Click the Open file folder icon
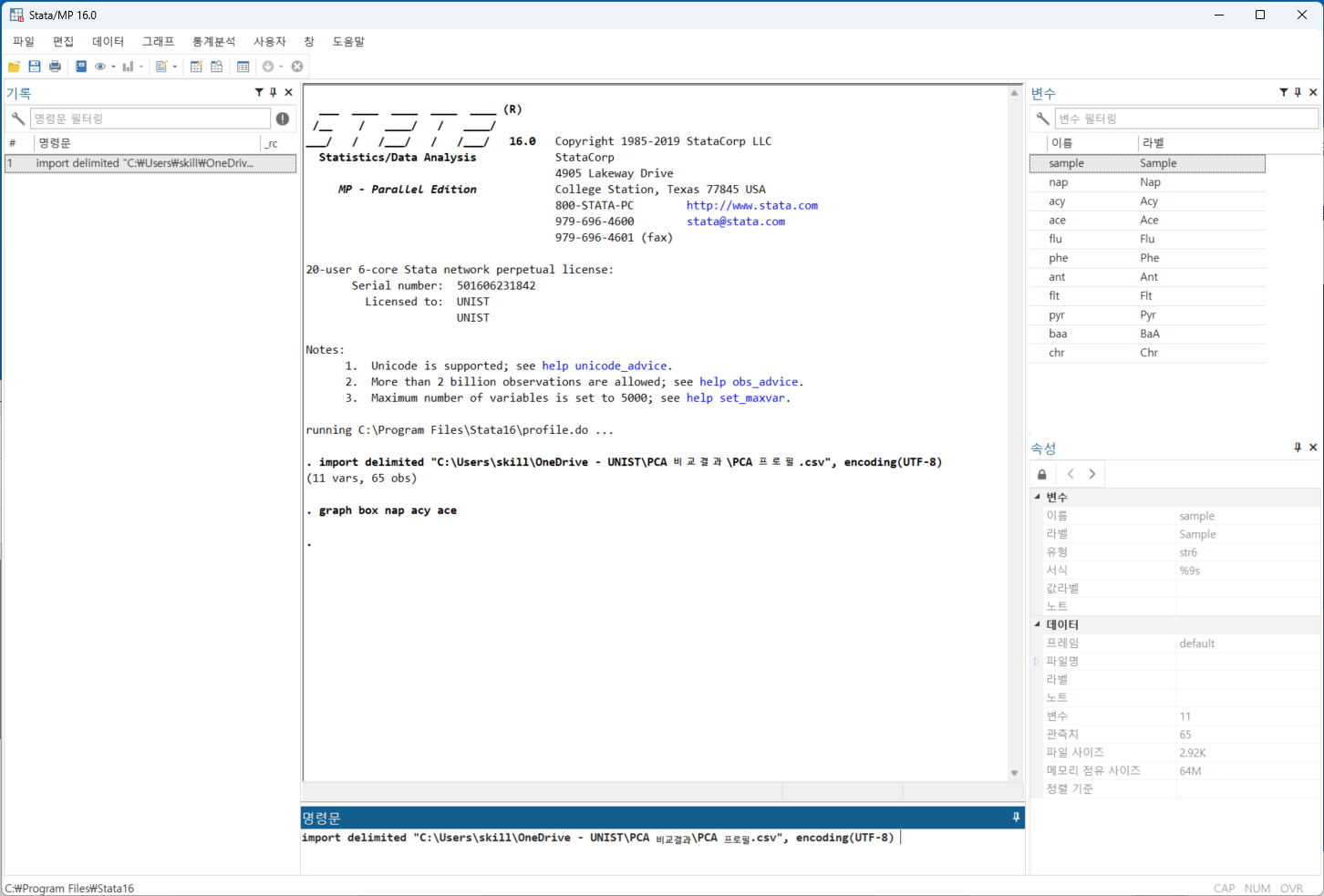Screen dimensions: 1324x896 tap(14, 67)
